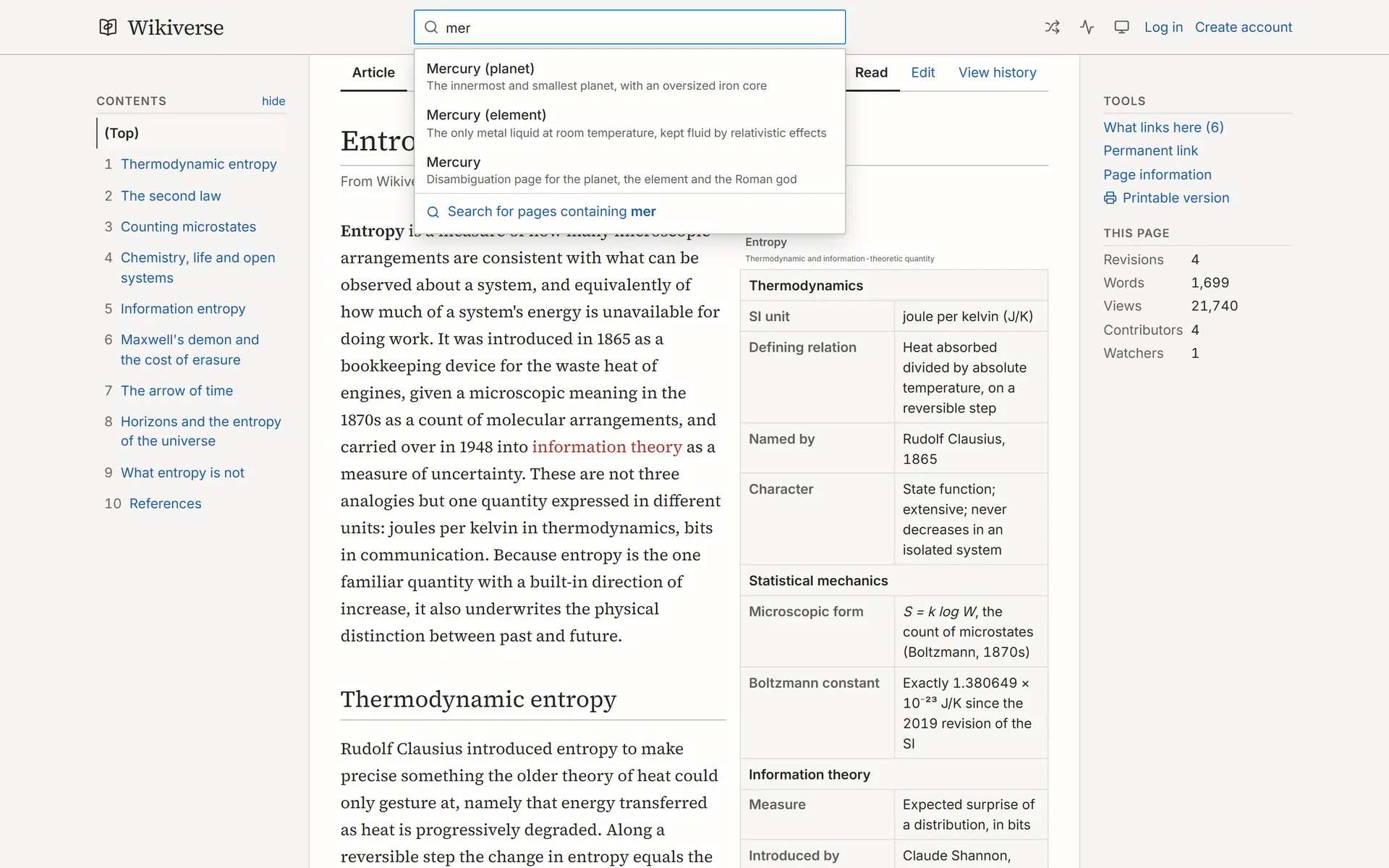Hide the contents sidebar
This screenshot has width=1389, height=868.
[273, 101]
